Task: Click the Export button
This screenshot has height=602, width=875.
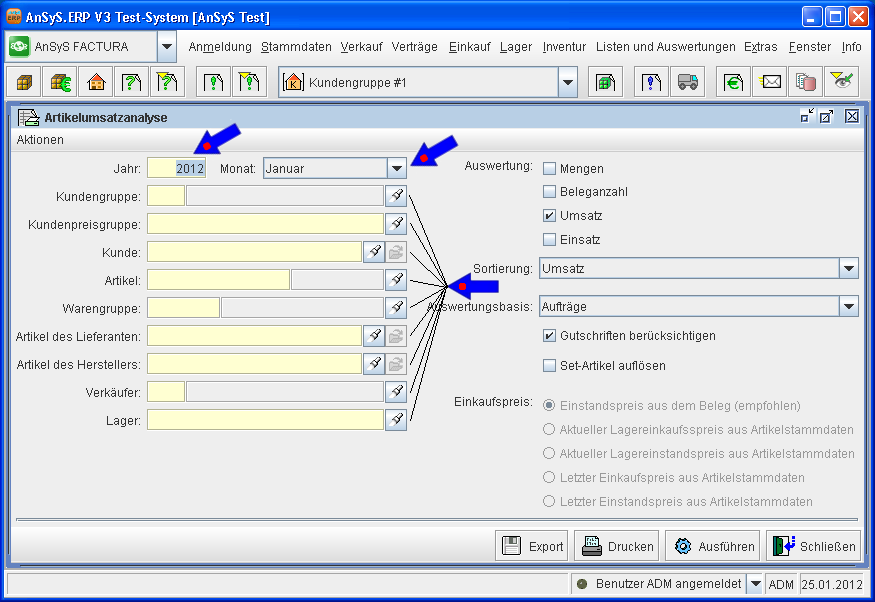Action: [532, 546]
